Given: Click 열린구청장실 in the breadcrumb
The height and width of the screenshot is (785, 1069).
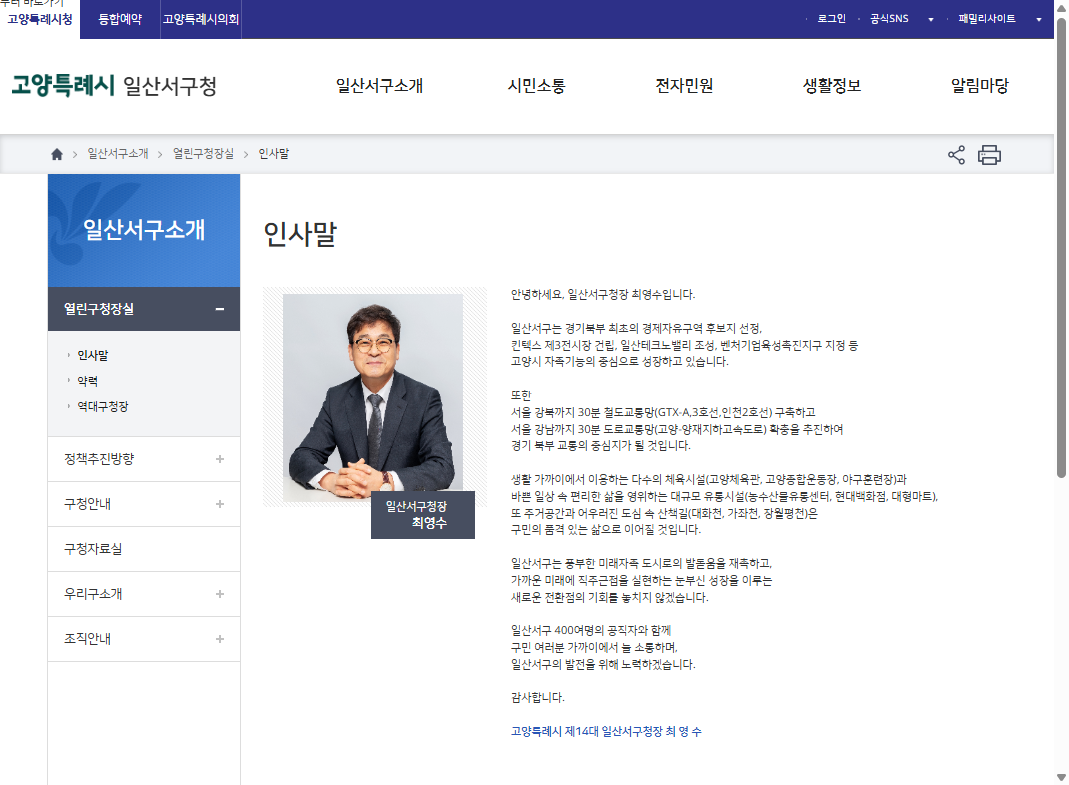Looking at the screenshot, I should pyautogui.click(x=203, y=154).
